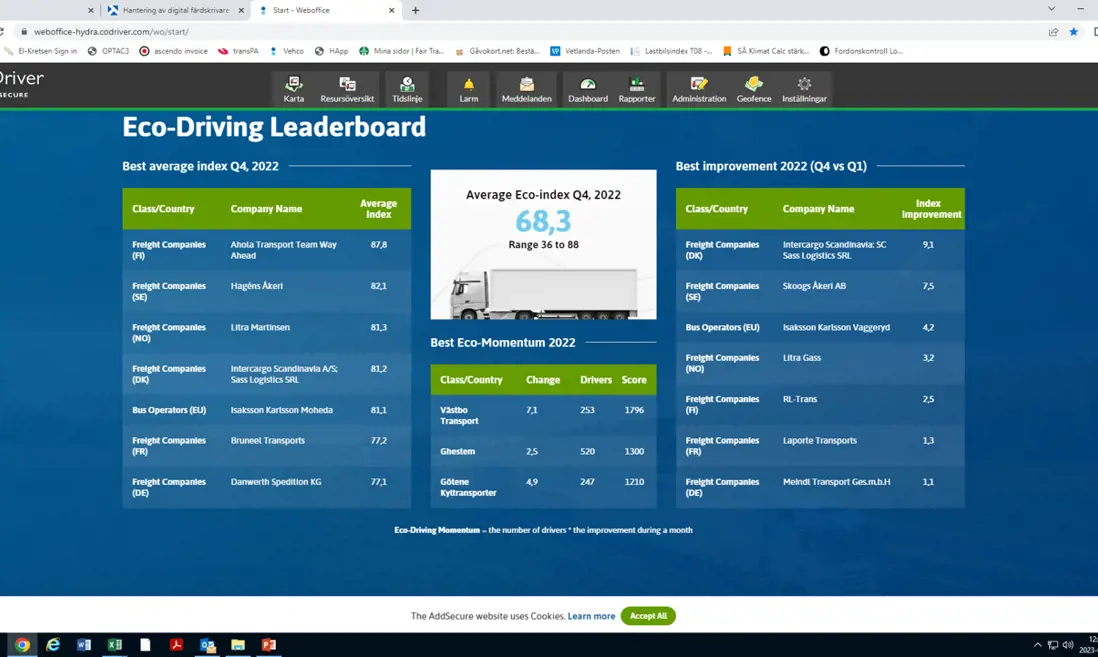Open Excel from the taskbar
The height and width of the screenshot is (657, 1098).
pyautogui.click(x=115, y=645)
